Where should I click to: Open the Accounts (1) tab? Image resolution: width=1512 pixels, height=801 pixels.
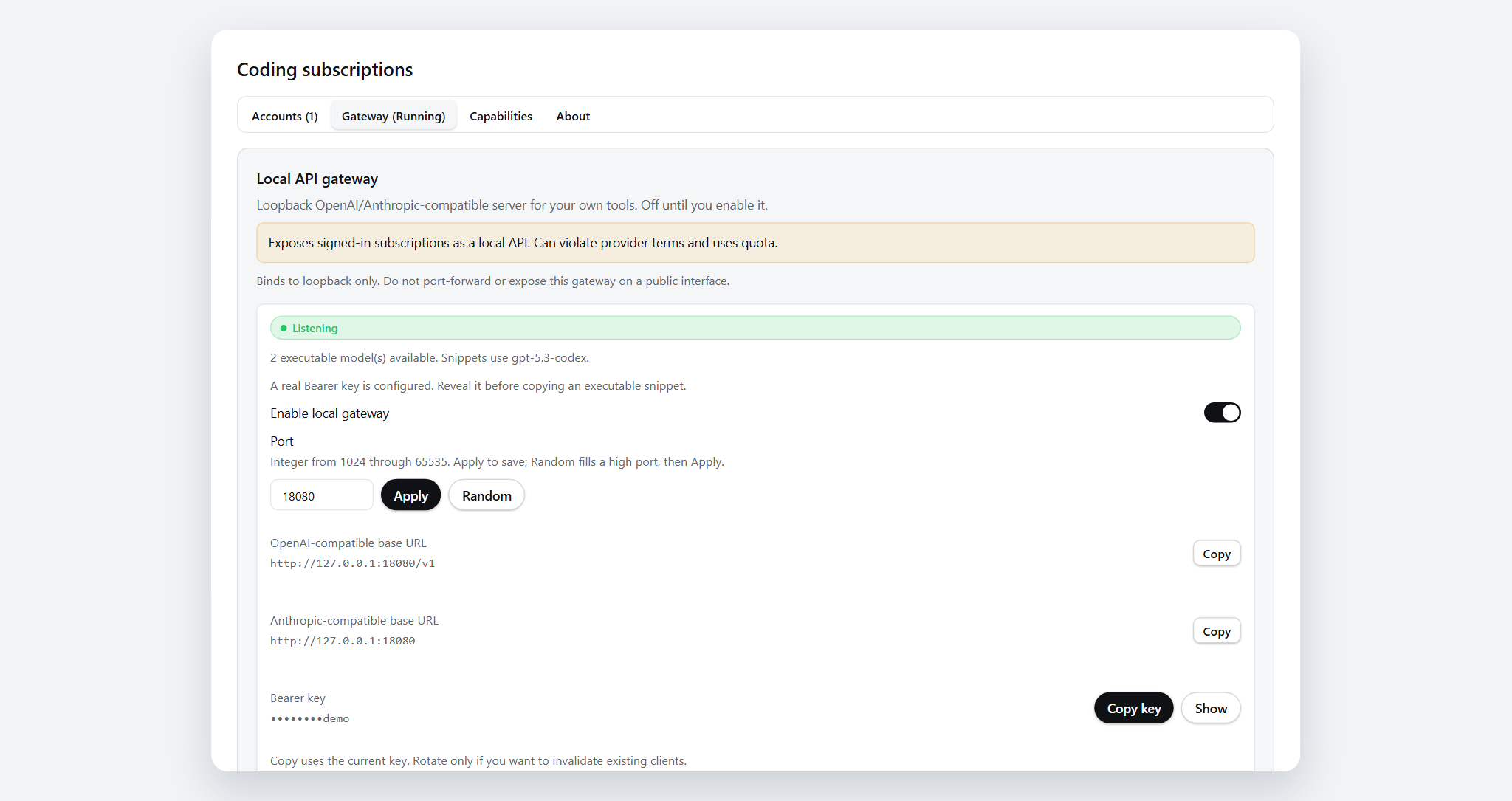(284, 116)
